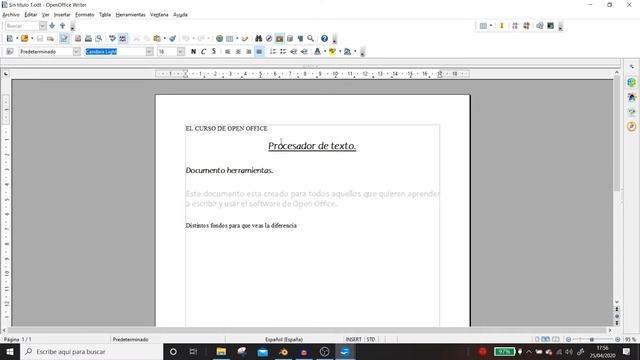Open the Paste options dropdown arrow
640x360 pixels.
click(x=164, y=38)
